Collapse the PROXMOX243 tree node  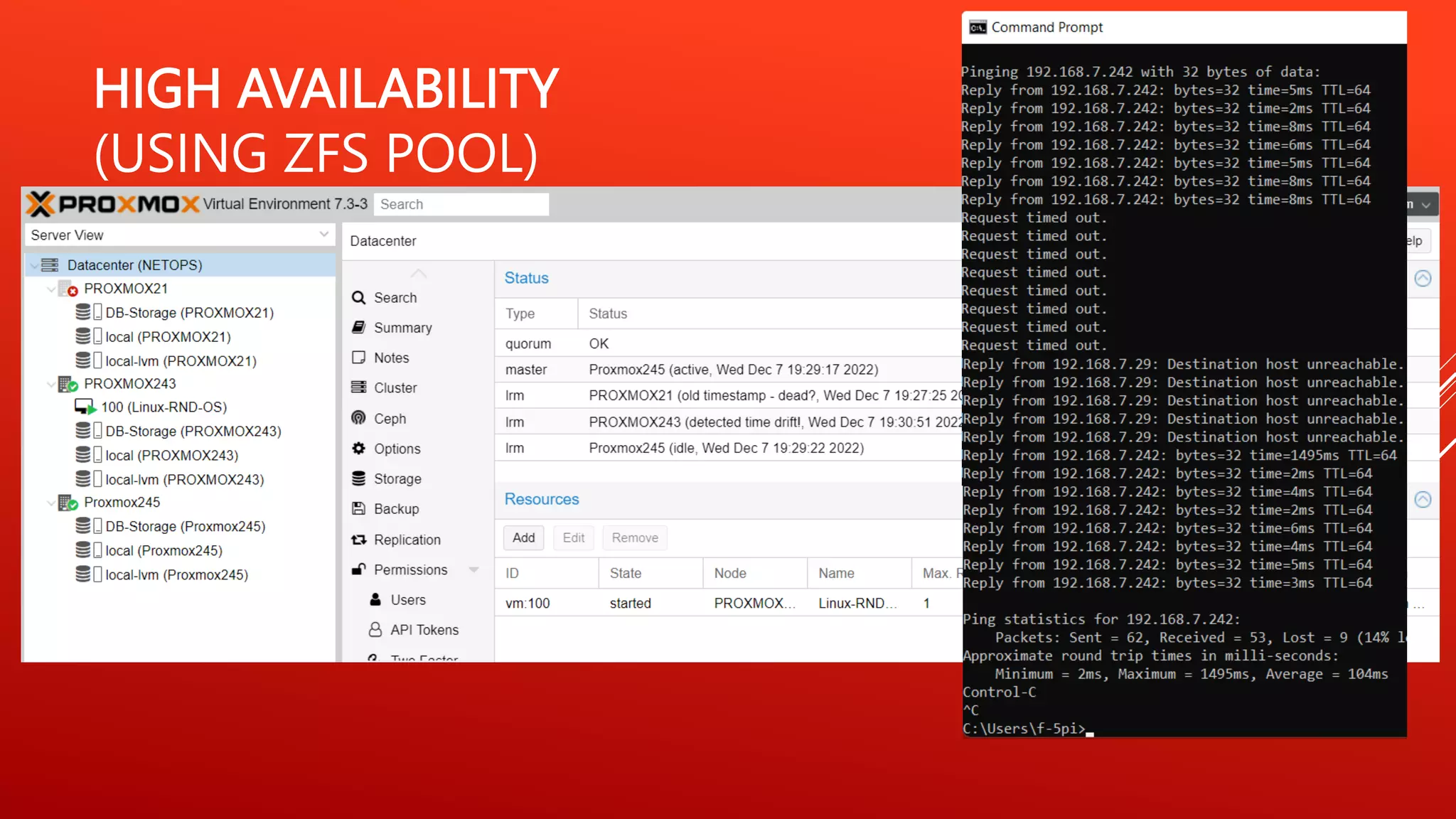pos(50,385)
